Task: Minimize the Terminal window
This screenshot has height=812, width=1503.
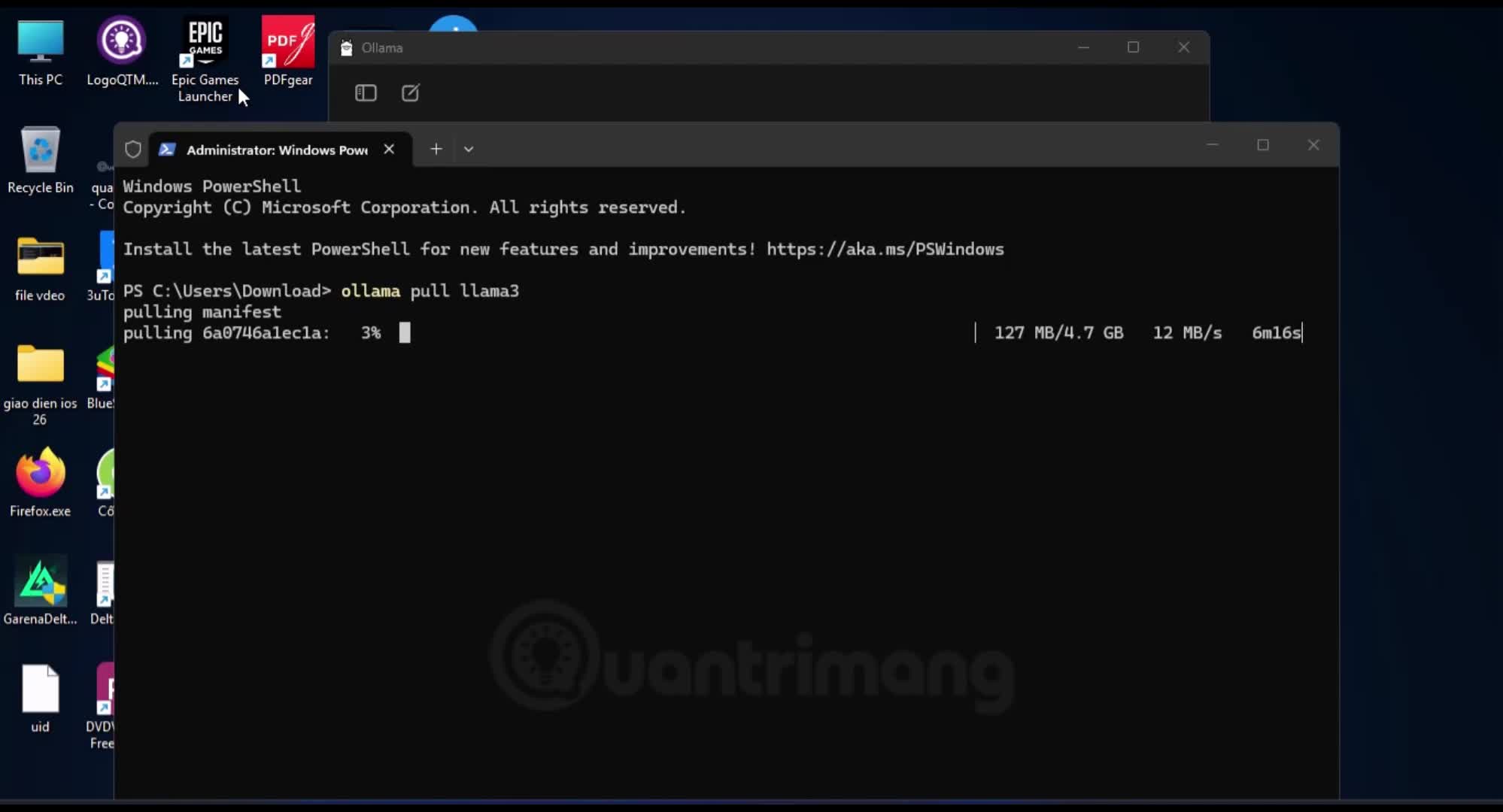Action: [1212, 144]
